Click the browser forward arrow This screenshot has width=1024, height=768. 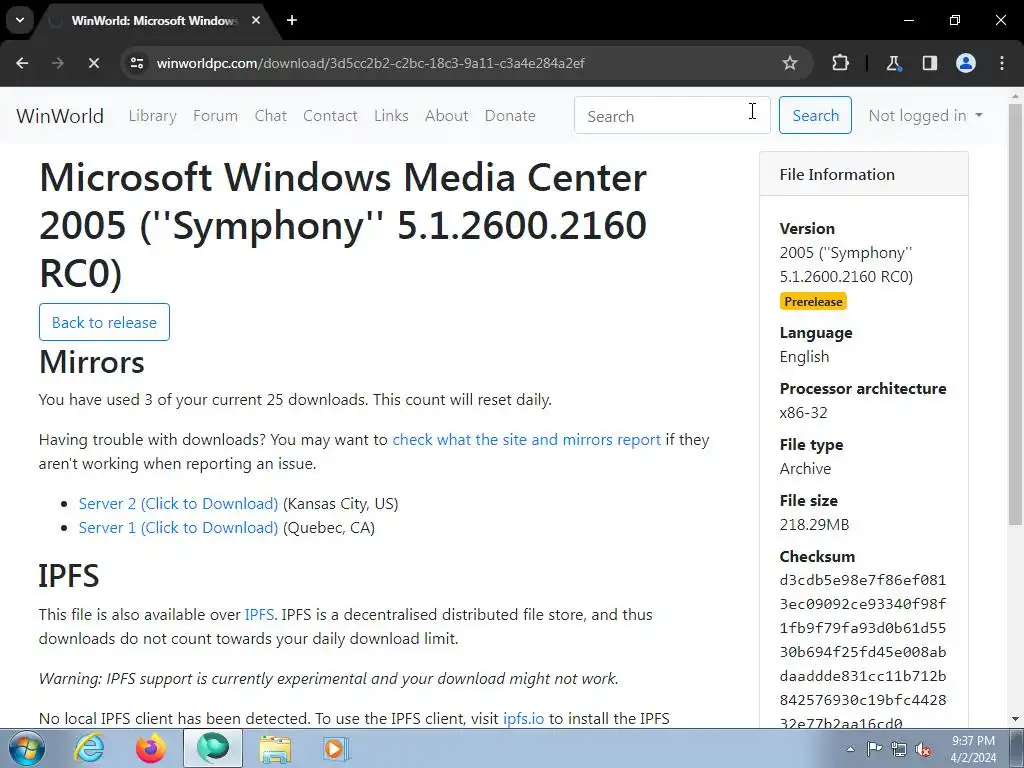click(57, 63)
